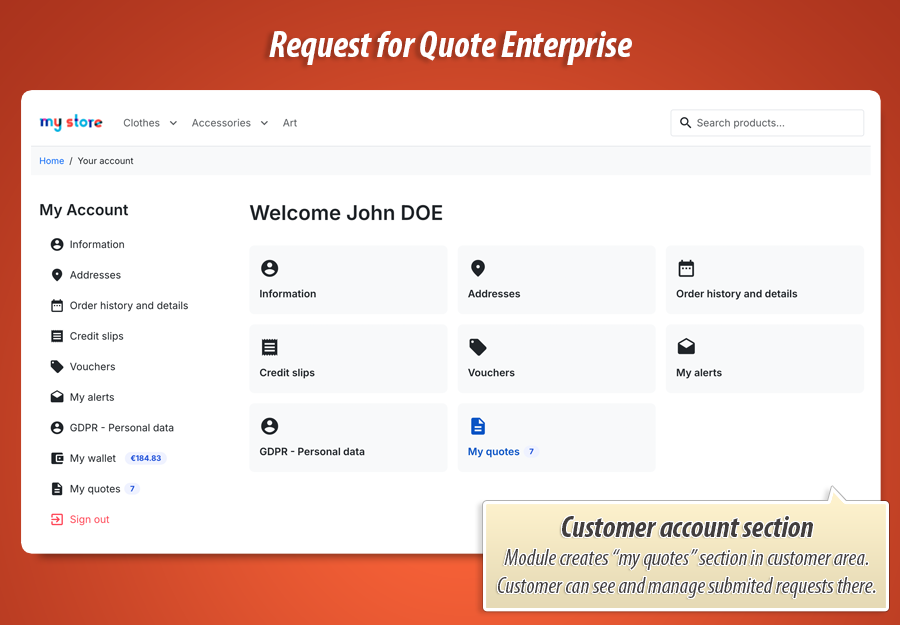Open the Art navigation item
This screenshot has width=900, height=625.
tap(290, 123)
